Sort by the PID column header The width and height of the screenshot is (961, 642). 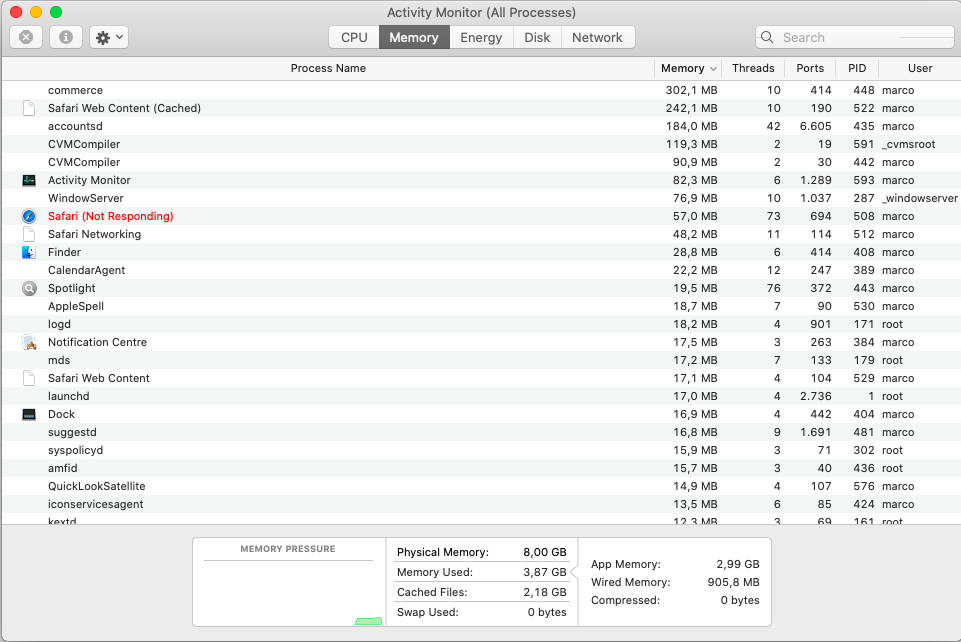[x=857, y=68]
